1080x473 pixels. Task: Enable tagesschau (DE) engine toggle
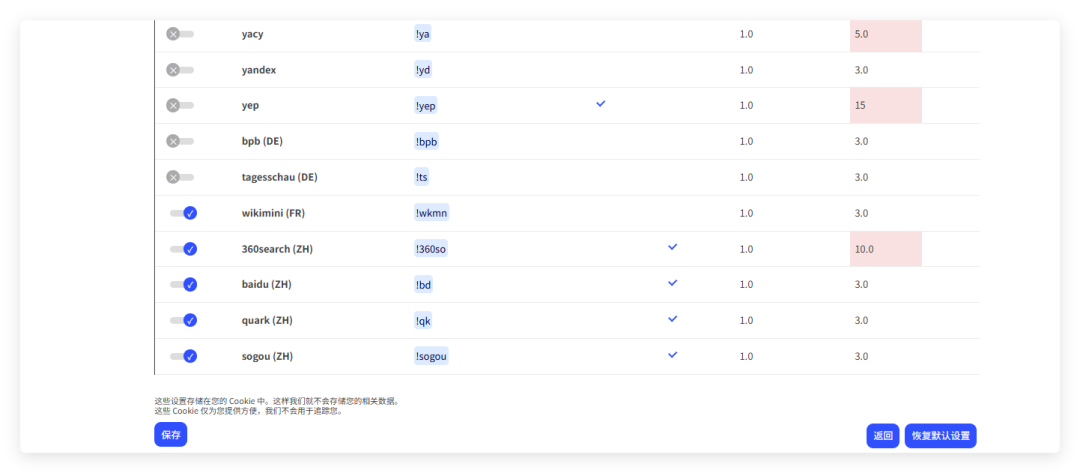point(180,177)
